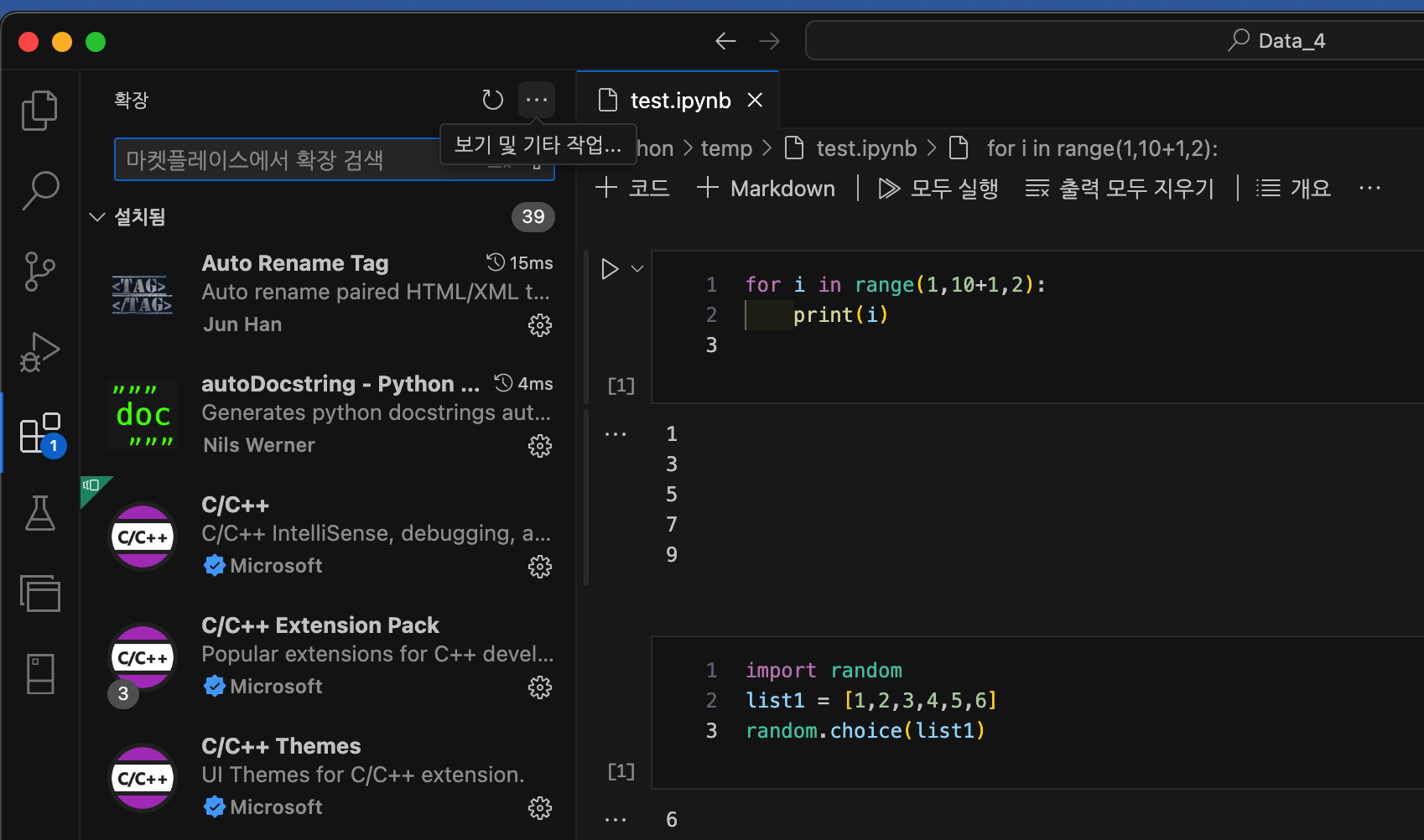Go back in navigation history
This screenshot has width=1424, height=840.
[725, 41]
